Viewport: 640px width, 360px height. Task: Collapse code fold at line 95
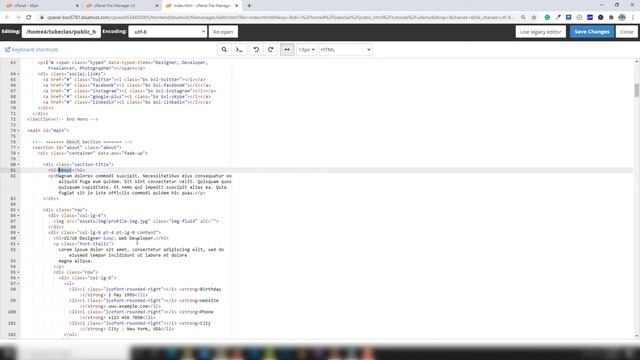18,272
